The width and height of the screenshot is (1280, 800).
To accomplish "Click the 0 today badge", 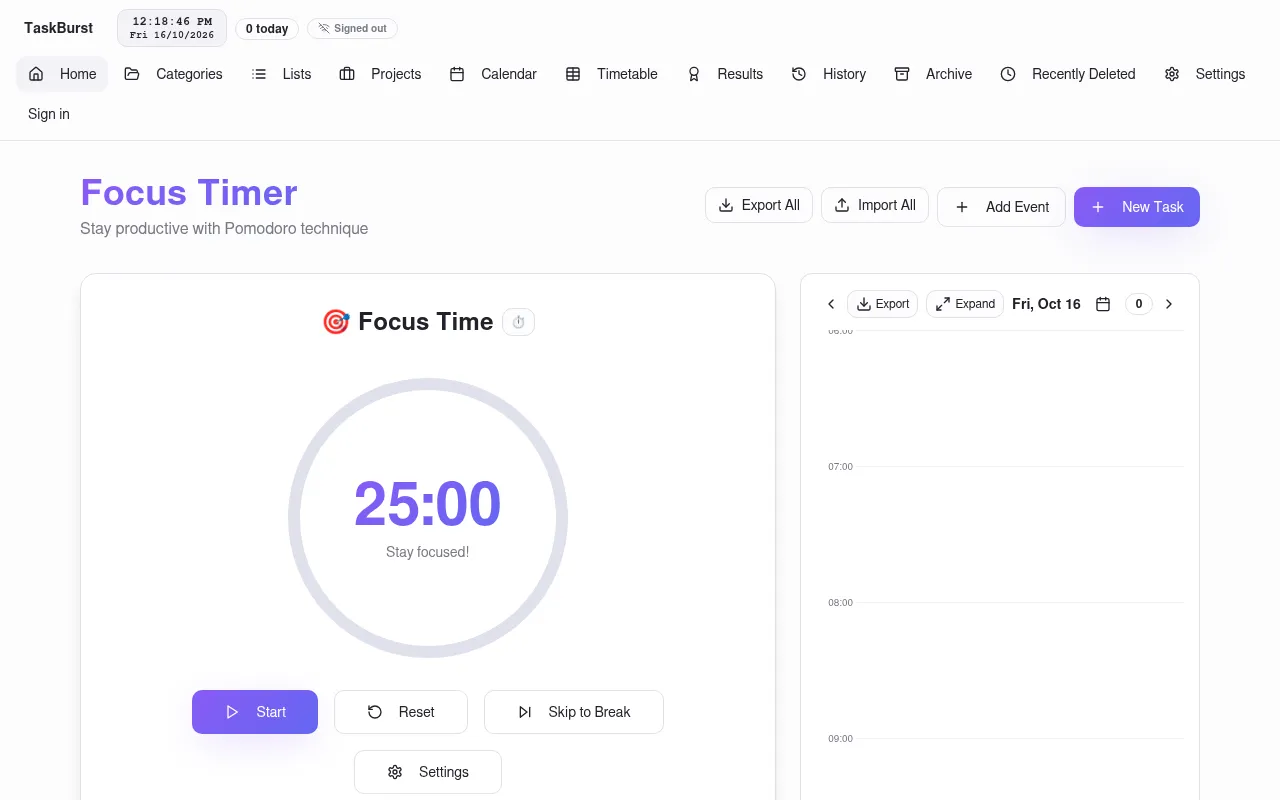I will pyautogui.click(x=267, y=29).
